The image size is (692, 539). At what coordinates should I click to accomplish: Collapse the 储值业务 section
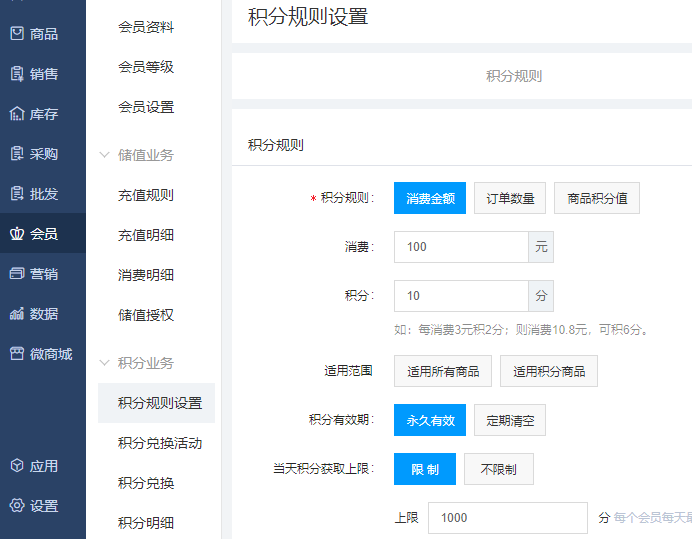105,155
